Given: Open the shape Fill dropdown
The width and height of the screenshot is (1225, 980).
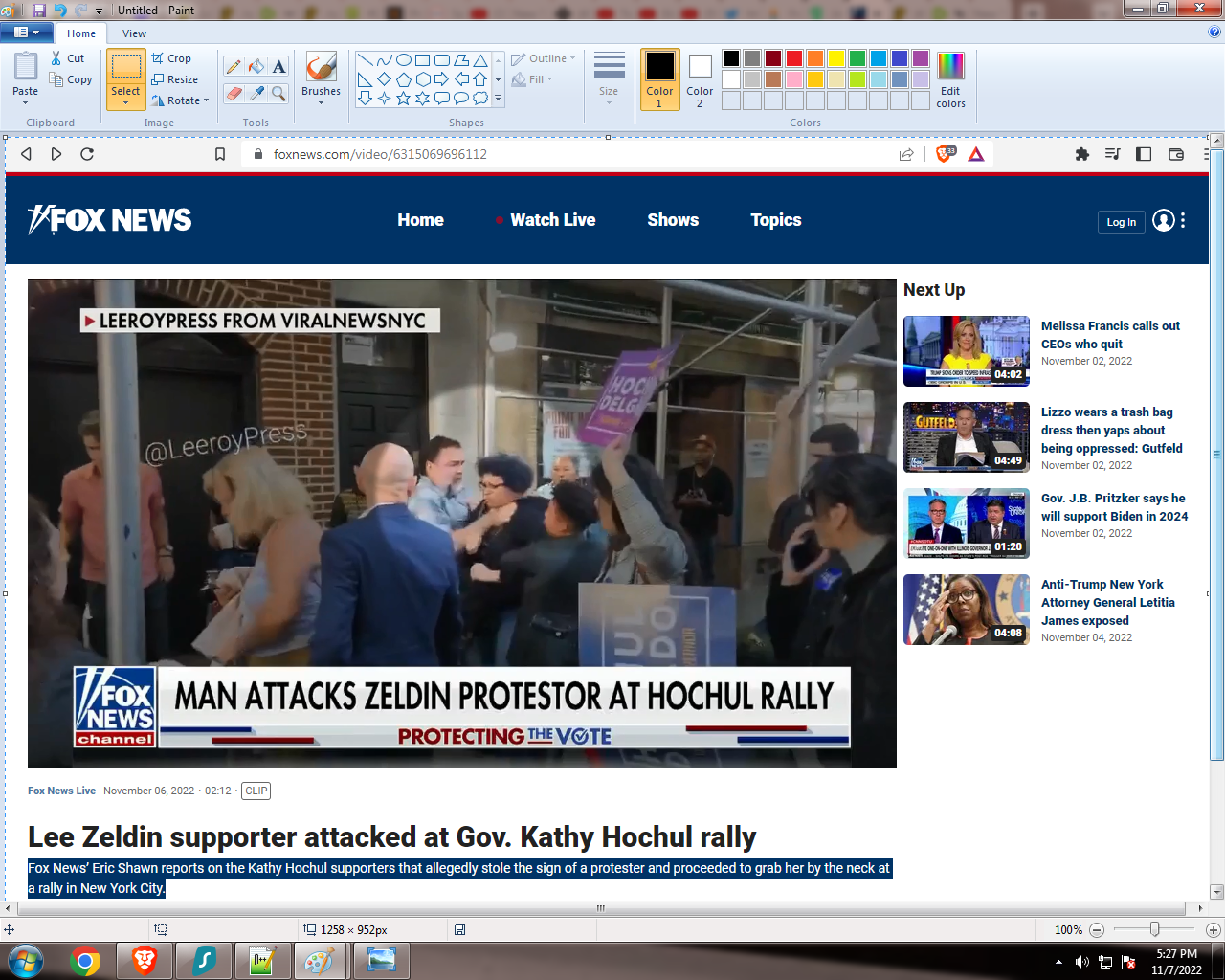Looking at the screenshot, I should (x=533, y=79).
